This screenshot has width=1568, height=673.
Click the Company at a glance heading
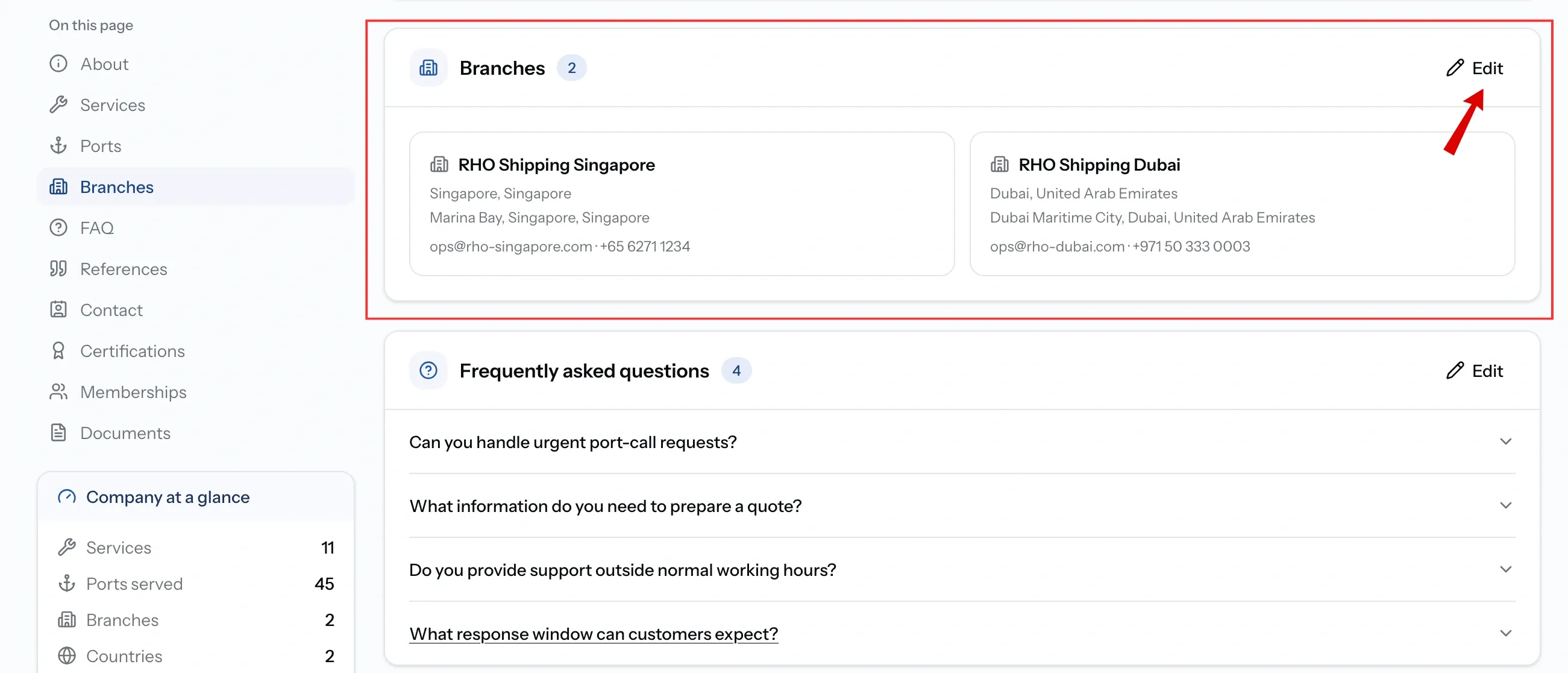[168, 497]
